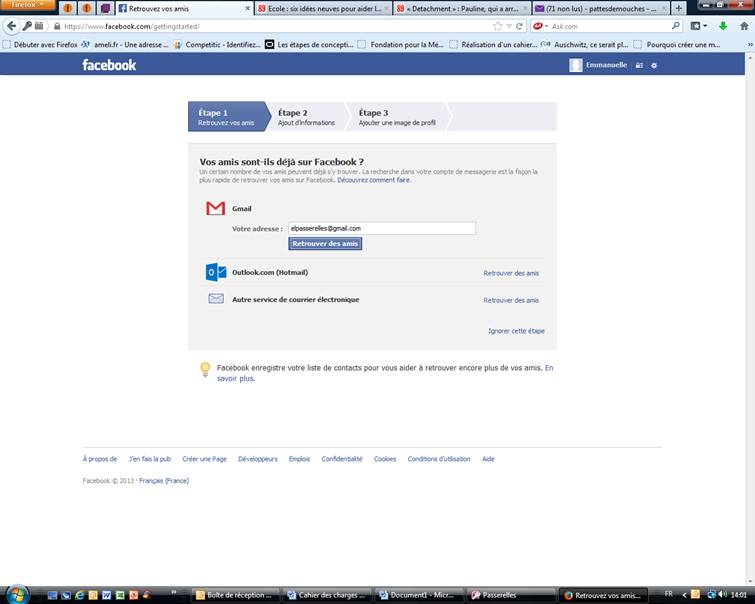Click the search magnifier icon

tap(676, 26)
